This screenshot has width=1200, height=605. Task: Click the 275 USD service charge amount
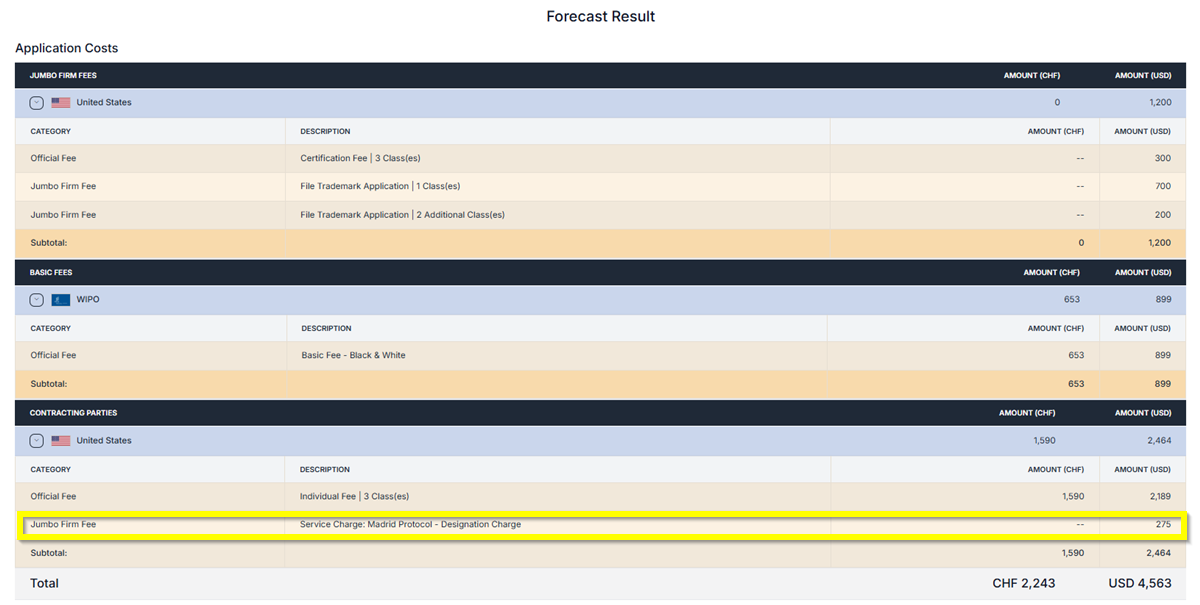pos(1161,525)
